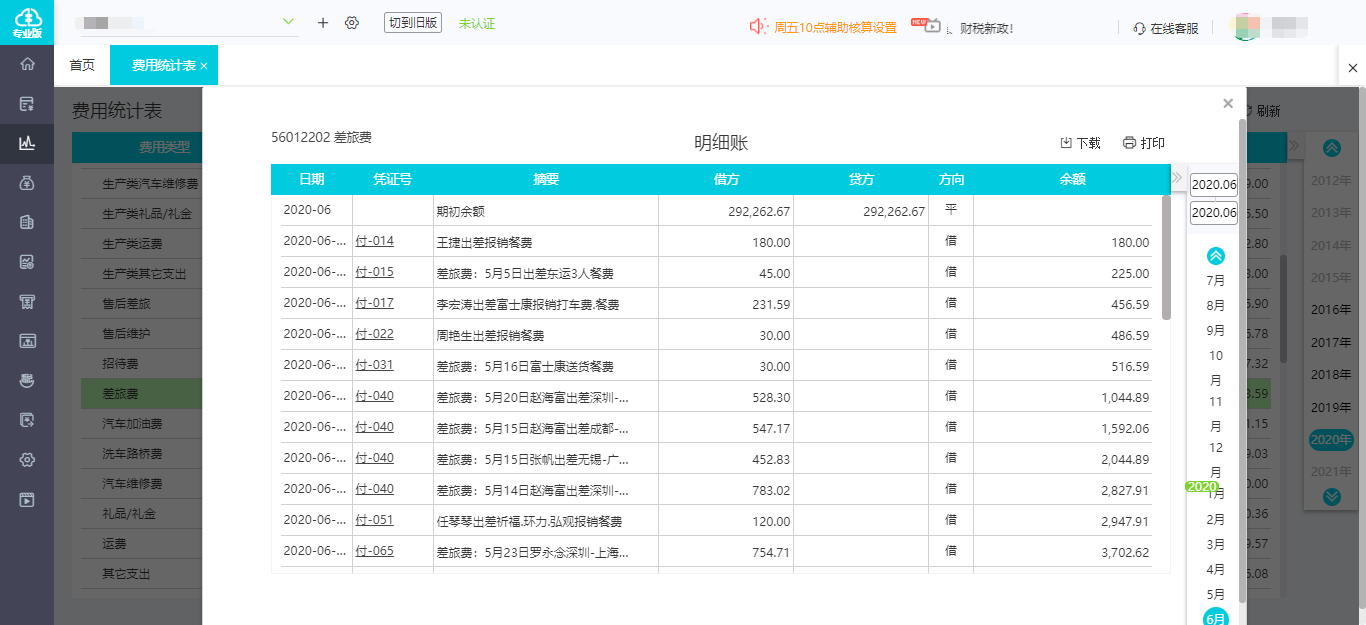Select 差旅费 row in expense list
The width and height of the screenshot is (1366, 625).
(x=141, y=394)
